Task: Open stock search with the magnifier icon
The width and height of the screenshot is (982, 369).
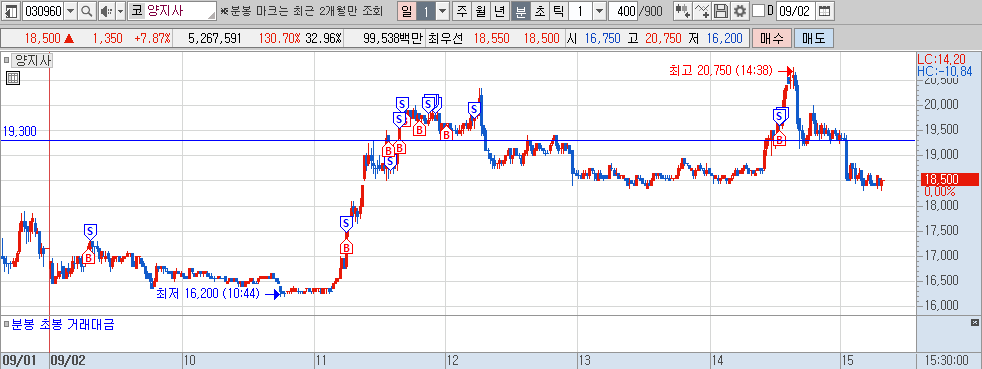Action: [86, 11]
